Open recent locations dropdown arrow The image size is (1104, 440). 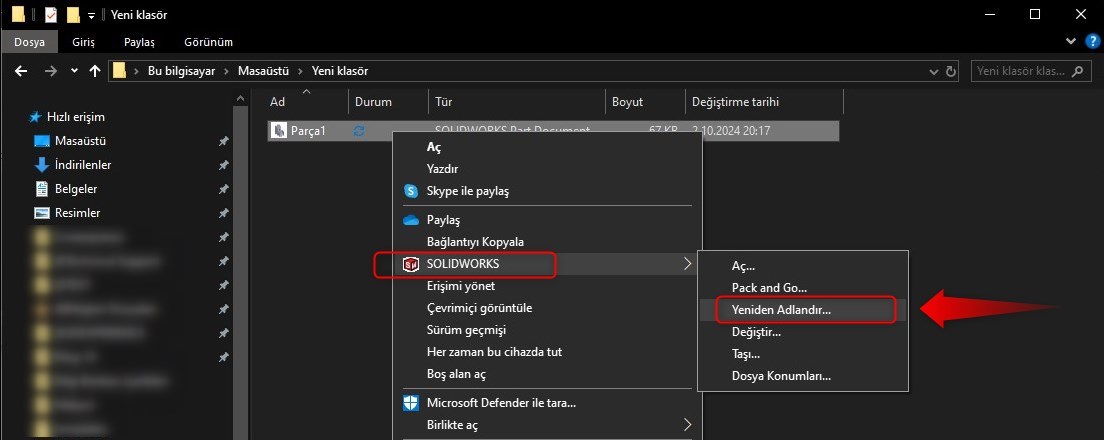pyautogui.click(x=75, y=71)
